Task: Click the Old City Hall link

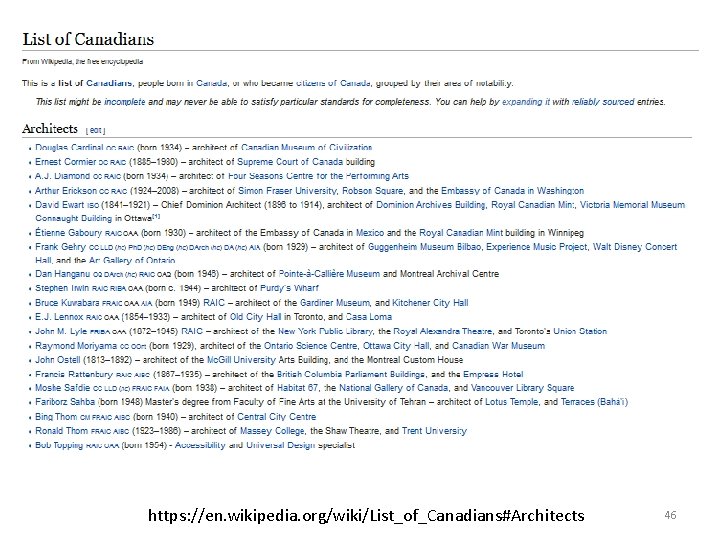Action: [x=256, y=317]
